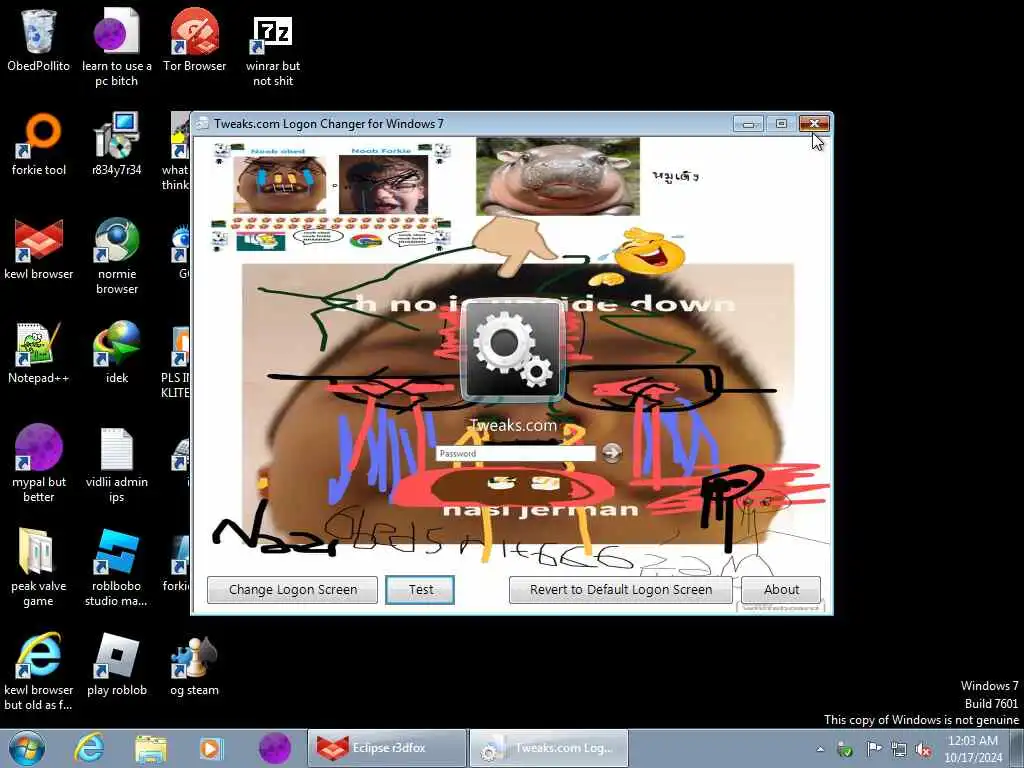This screenshot has height=768, width=1024.
Task: Click the muted volume tray icon
Action: tap(923, 750)
